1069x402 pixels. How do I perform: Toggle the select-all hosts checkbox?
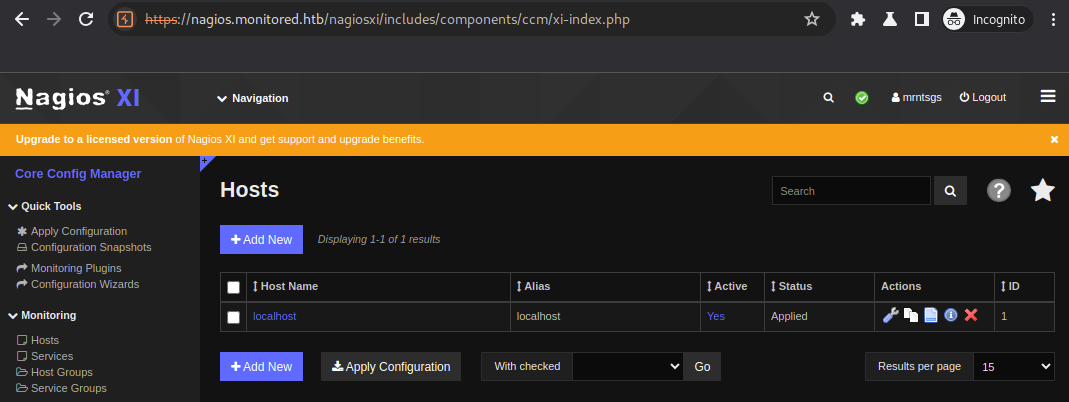[233, 287]
